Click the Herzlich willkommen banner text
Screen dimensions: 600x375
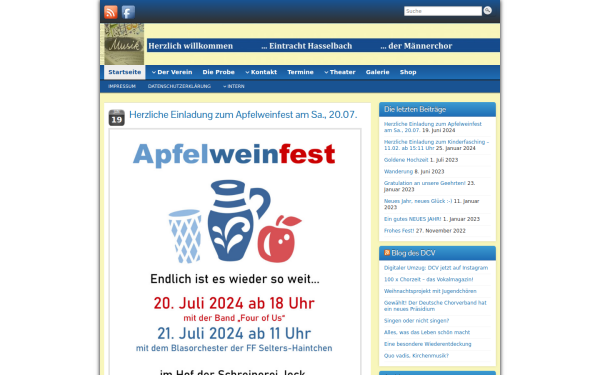[191, 46]
